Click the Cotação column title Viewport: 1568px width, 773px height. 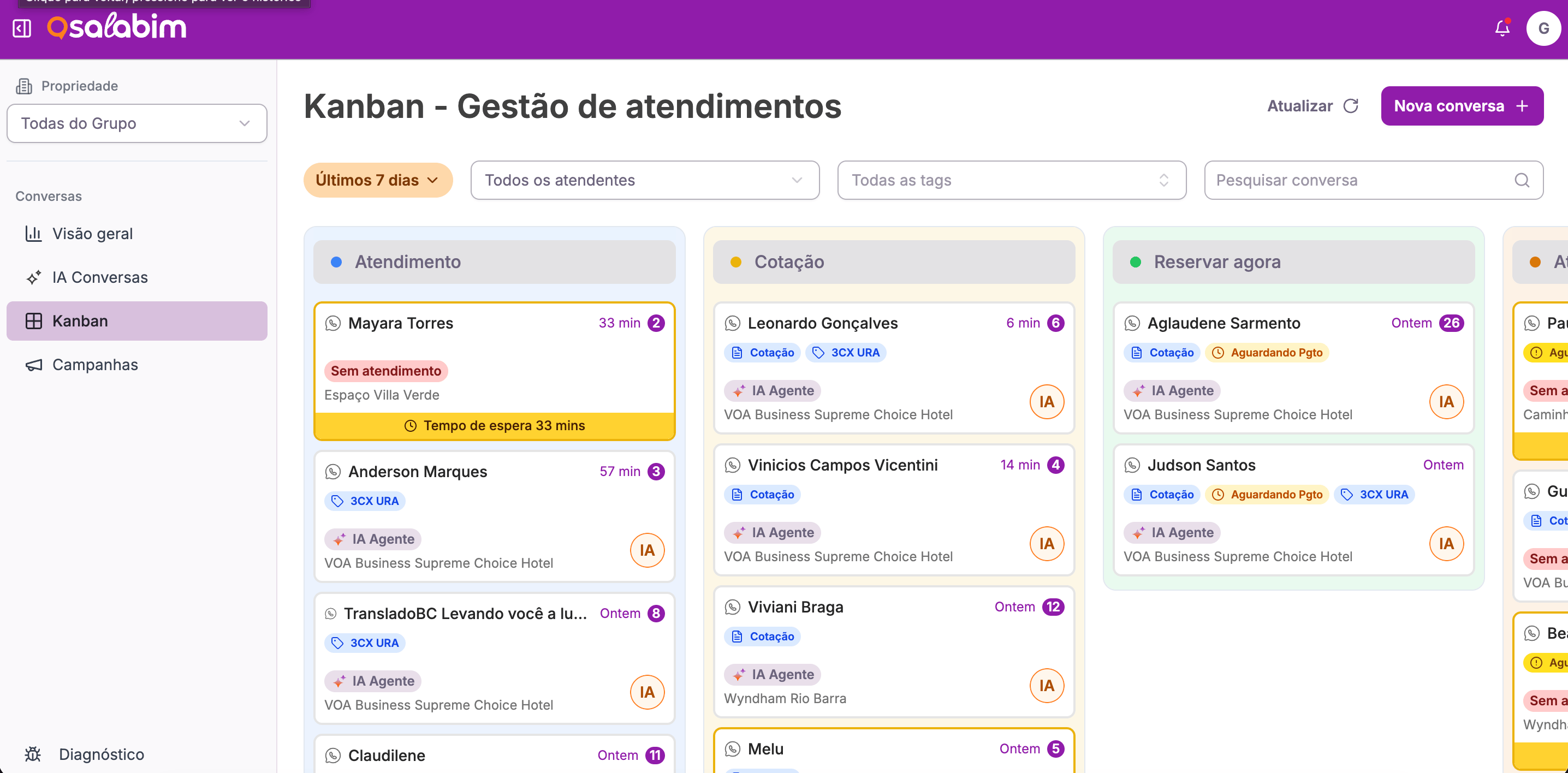click(x=789, y=261)
